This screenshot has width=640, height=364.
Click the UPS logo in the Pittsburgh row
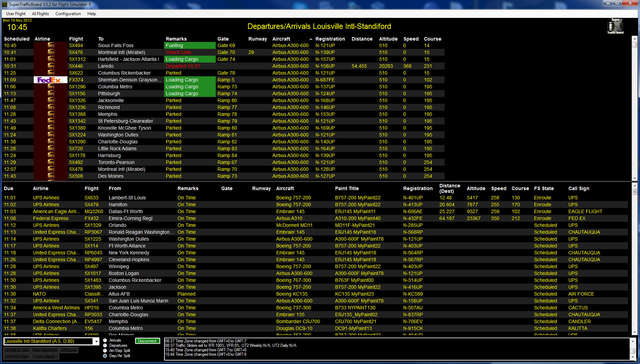point(51,94)
